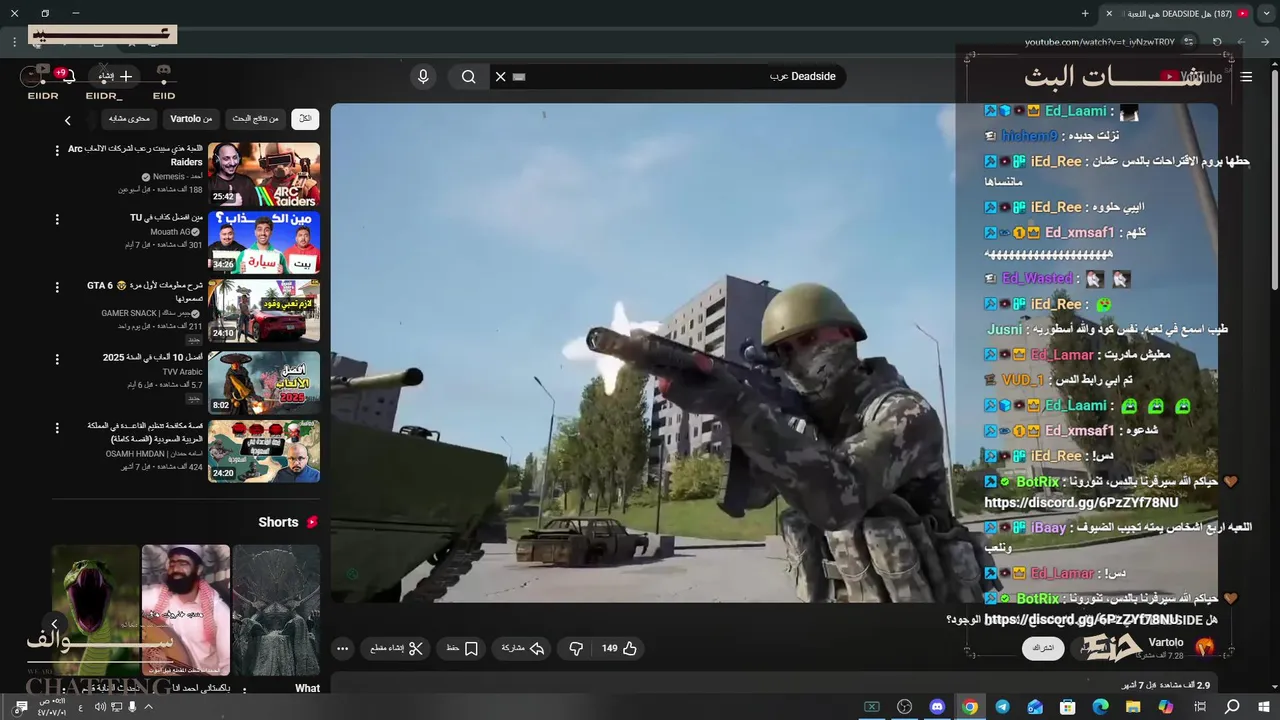Open the bearded man Shorts thumbnail
1280x720 pixels.
tap(186, 610)
